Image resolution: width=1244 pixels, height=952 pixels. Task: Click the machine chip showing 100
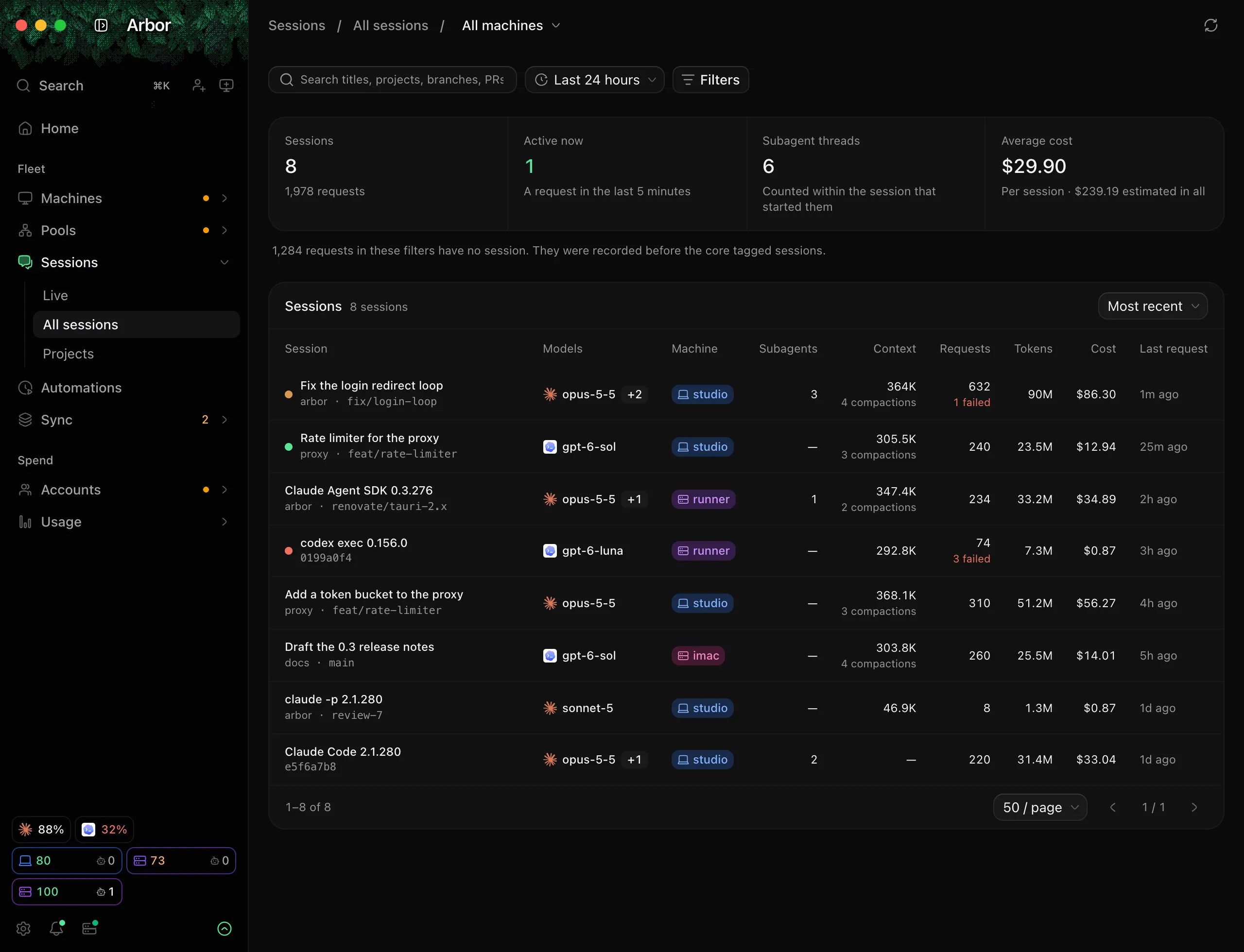67,892
